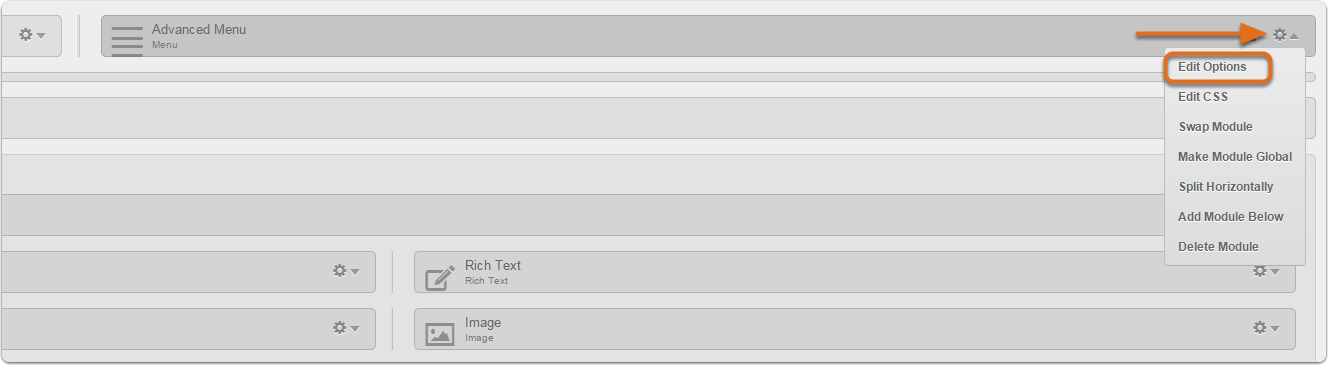Screen dimensions: 1328x365
Task: Choose Split Horizontally option
Action: point(1226,187)
